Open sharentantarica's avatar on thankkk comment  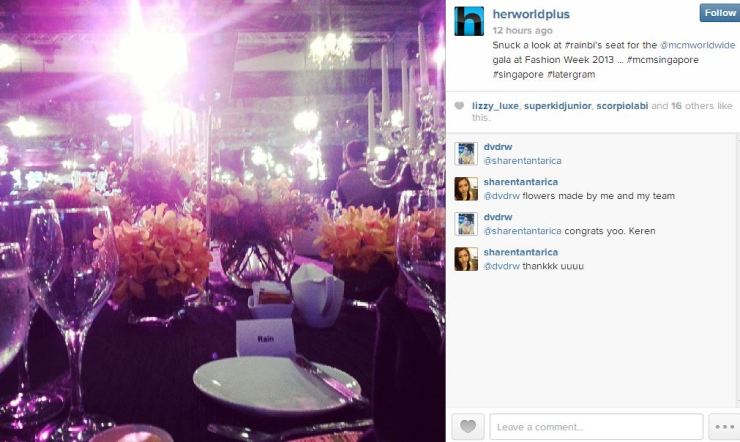pyautogui.click(x=466, y=259)
